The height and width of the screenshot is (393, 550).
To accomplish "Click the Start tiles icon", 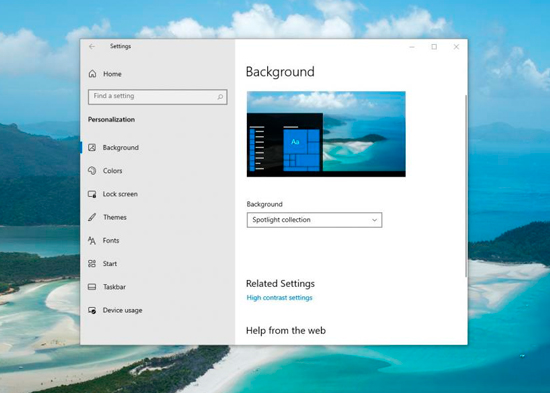I will click(x=92, y=264).
